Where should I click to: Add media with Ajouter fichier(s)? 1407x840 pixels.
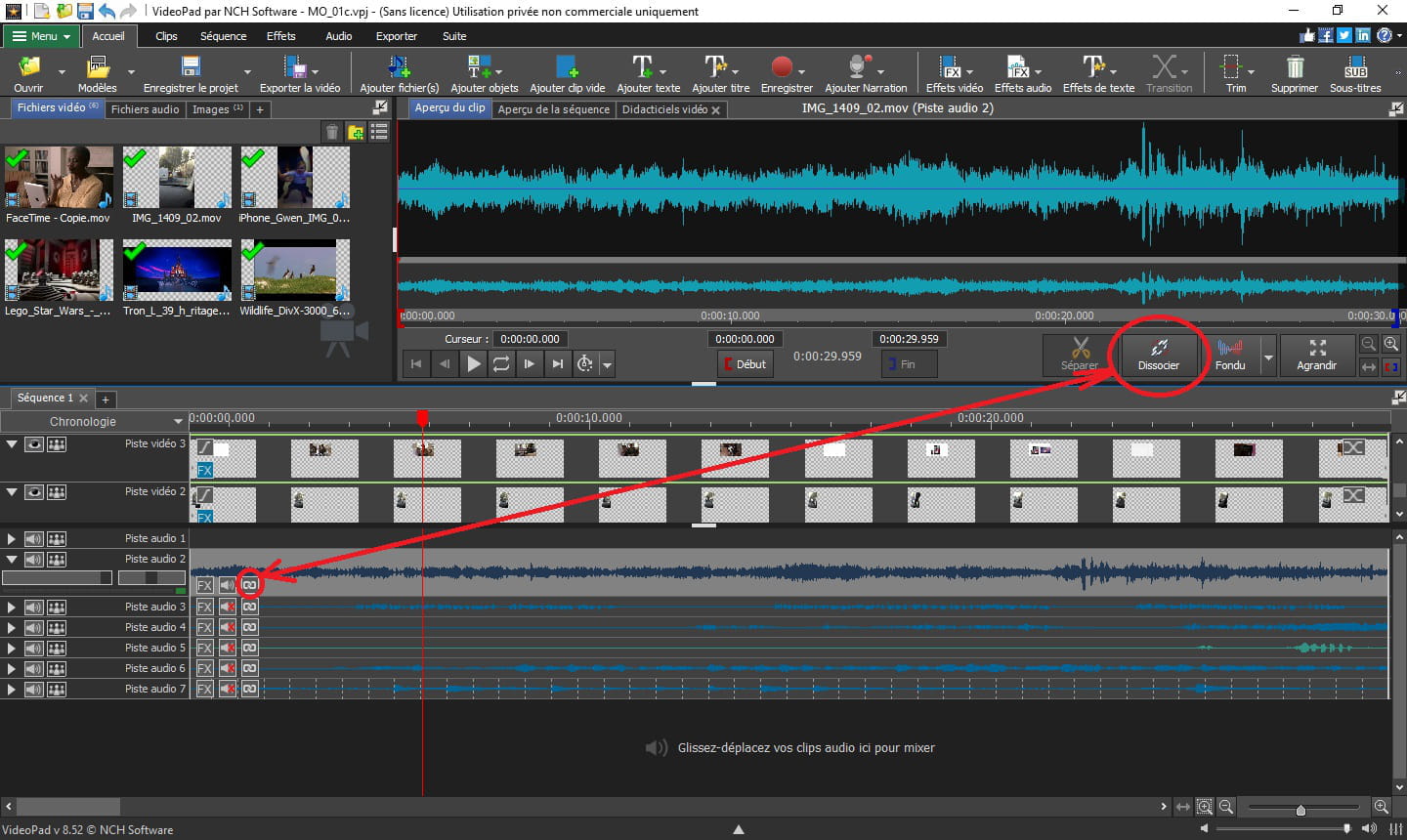click(399, 73)
